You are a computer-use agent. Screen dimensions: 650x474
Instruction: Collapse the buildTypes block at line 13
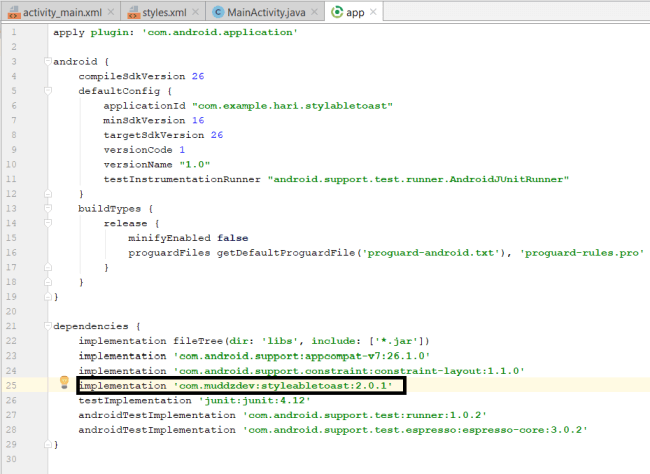[x=48, y=208]
